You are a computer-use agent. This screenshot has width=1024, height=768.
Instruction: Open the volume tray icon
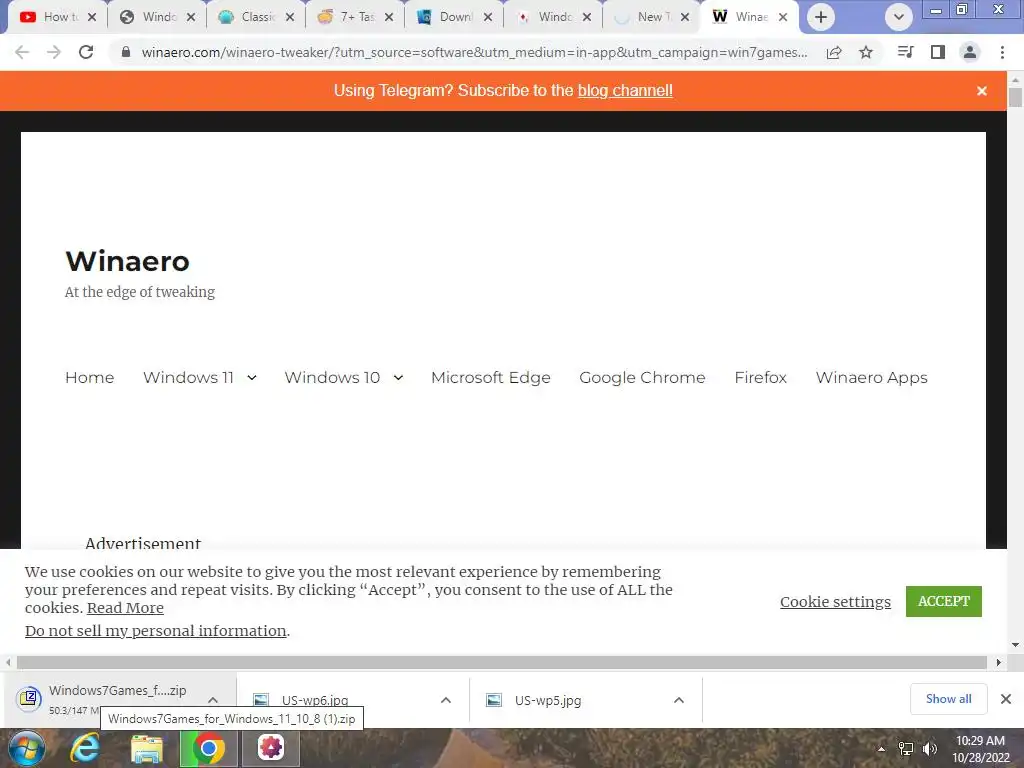click(929, 749)
